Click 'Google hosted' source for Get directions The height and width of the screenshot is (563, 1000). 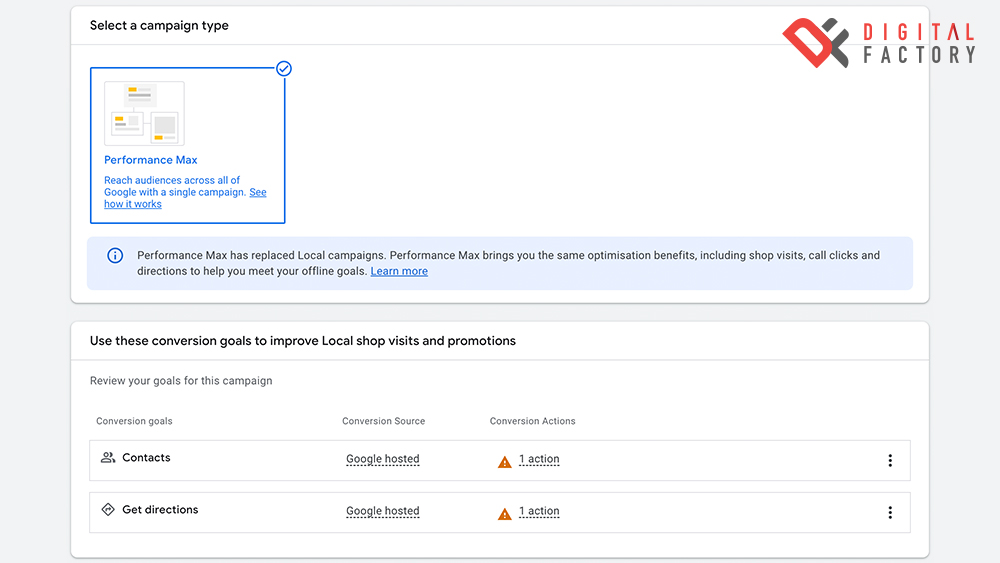[x=383, y=512]
